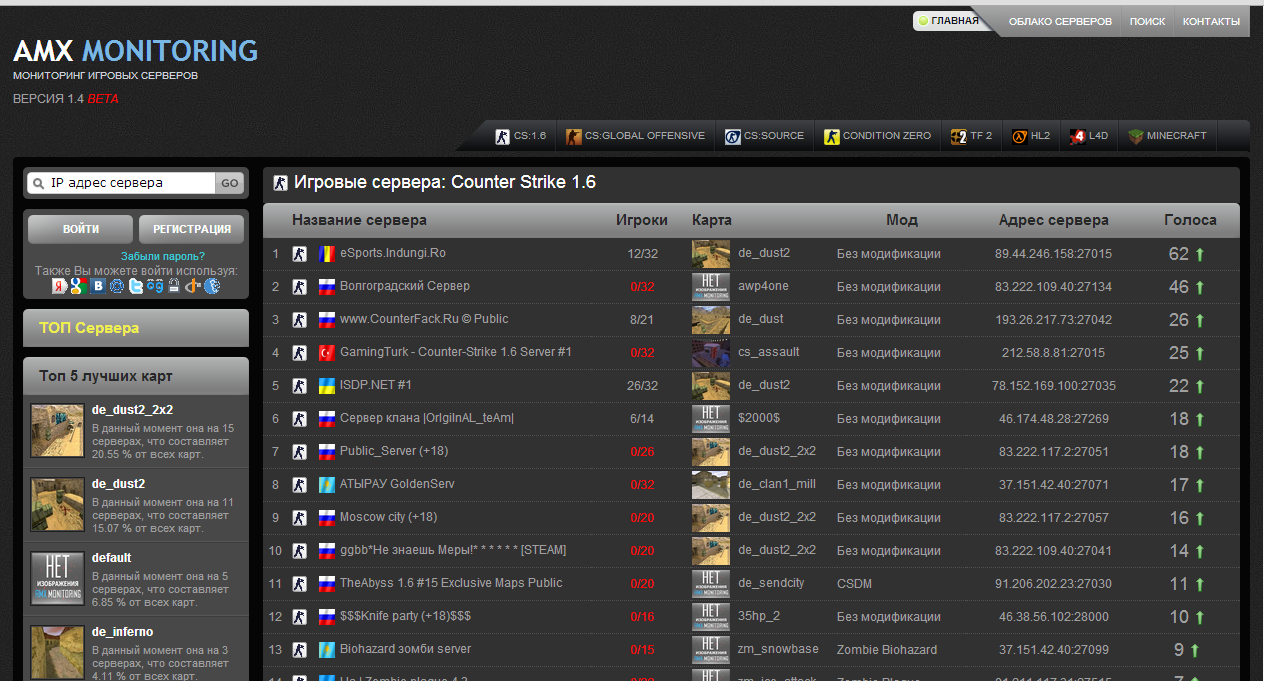
Task: Click the green arrow for Biohazard зомби server
Action: tap(1194, 651)
